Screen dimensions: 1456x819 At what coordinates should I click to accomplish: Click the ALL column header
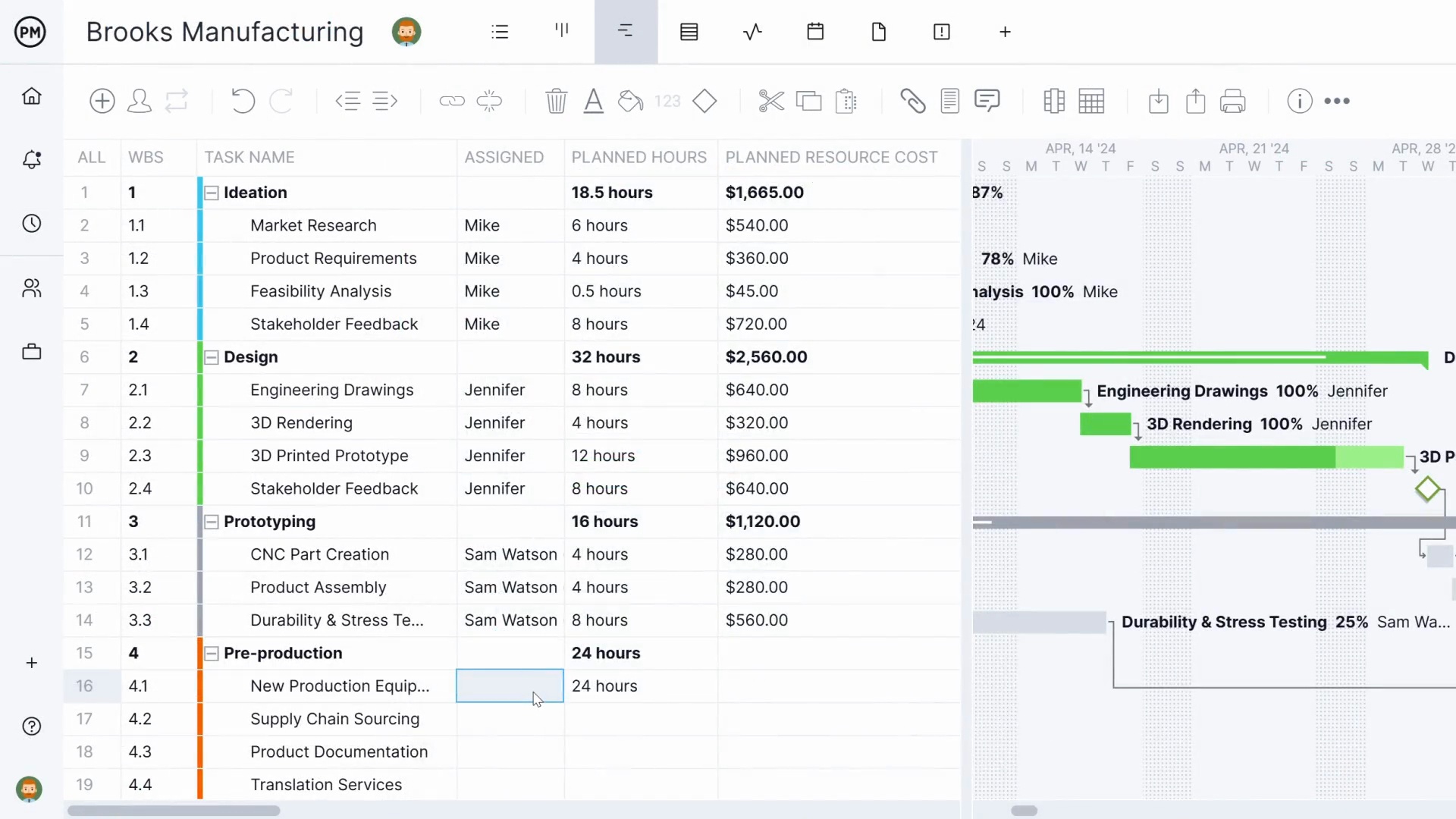[91, 157]
